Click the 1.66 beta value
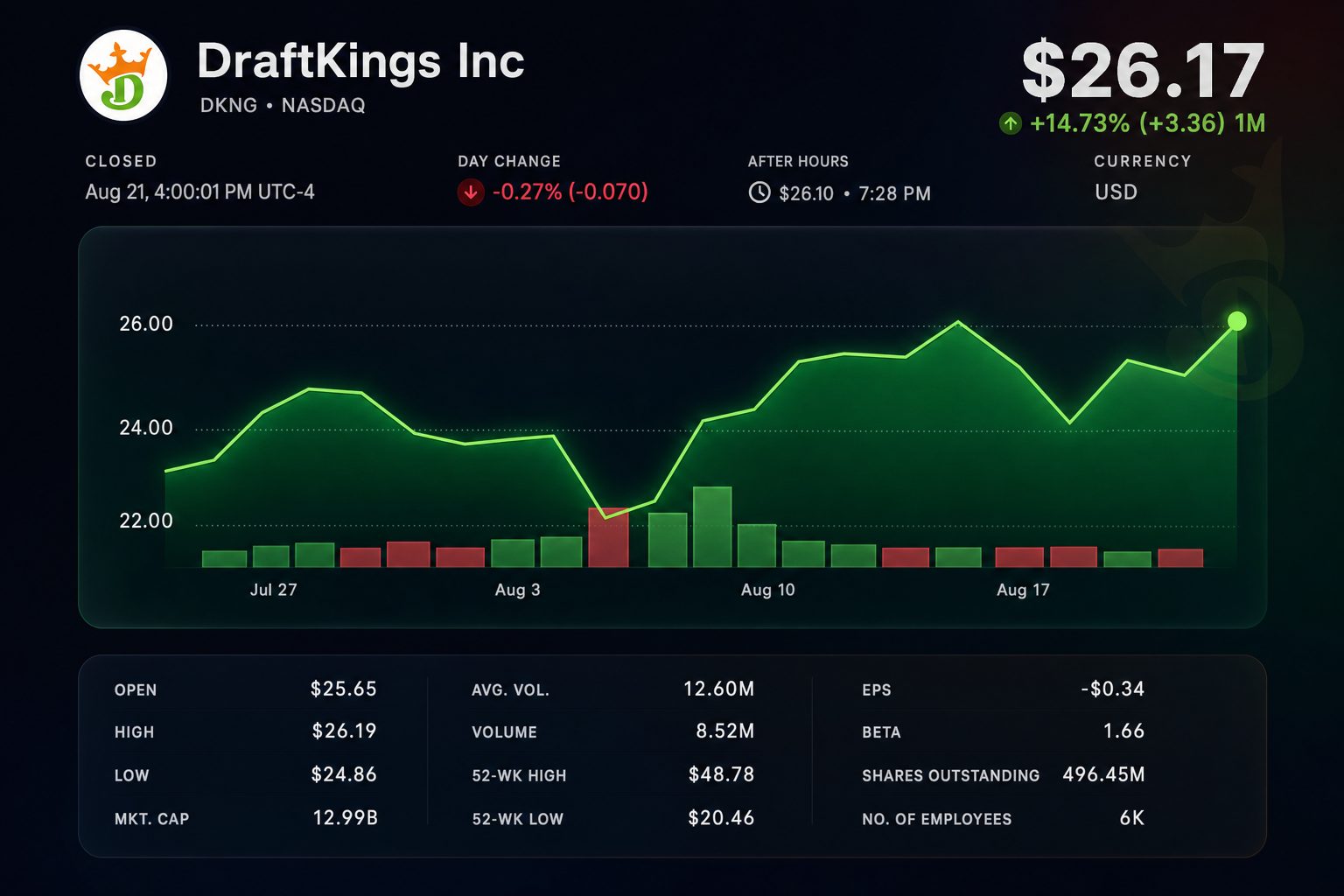This screenshot has height=896, width=1344. (1123, 731)
